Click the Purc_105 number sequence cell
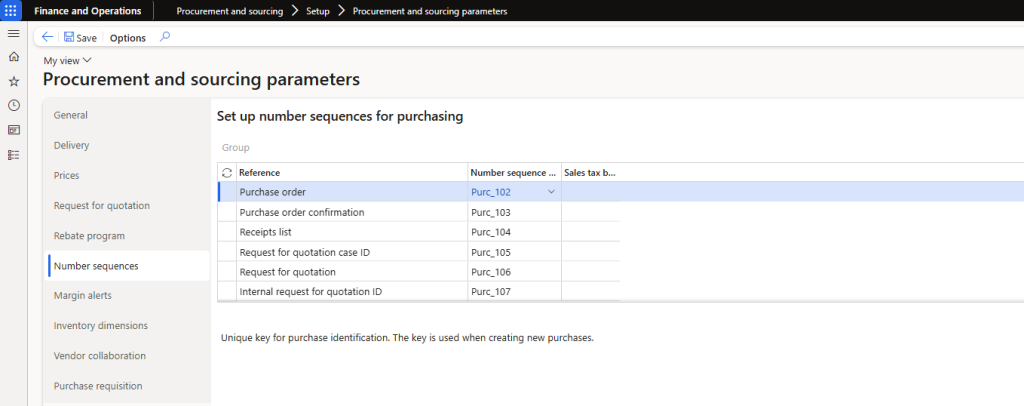The height and width of the screenshot is (406, 1024). pyautogui.click(x=491, y=252)
